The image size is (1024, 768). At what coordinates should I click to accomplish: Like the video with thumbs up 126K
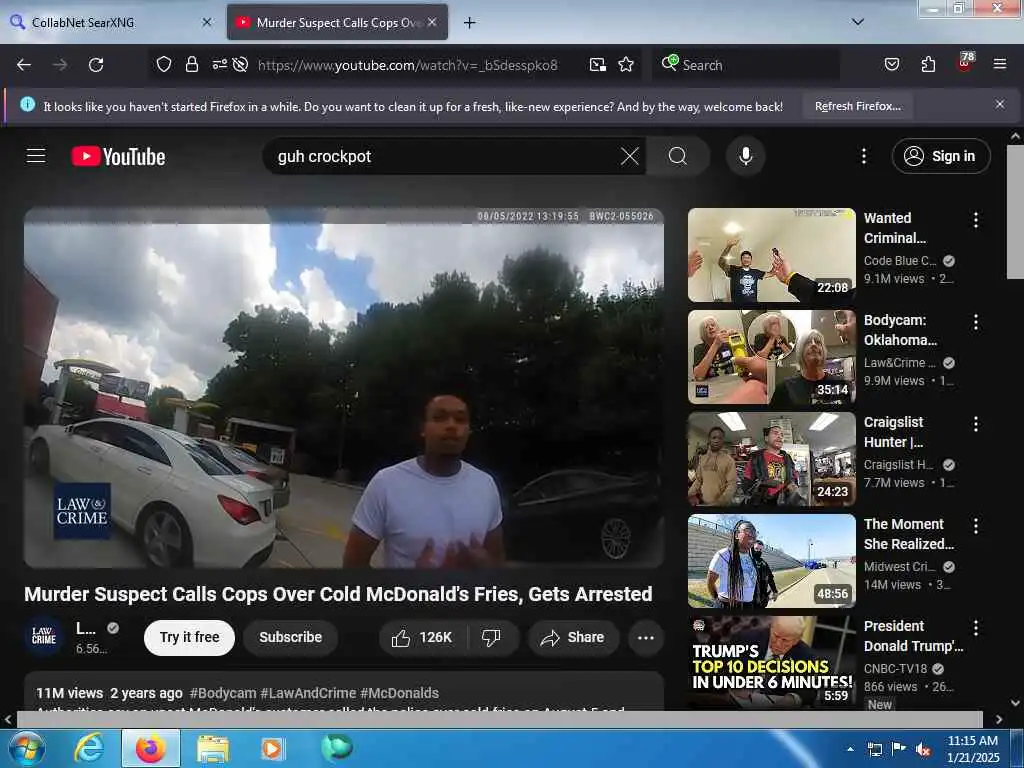(423, 637)
